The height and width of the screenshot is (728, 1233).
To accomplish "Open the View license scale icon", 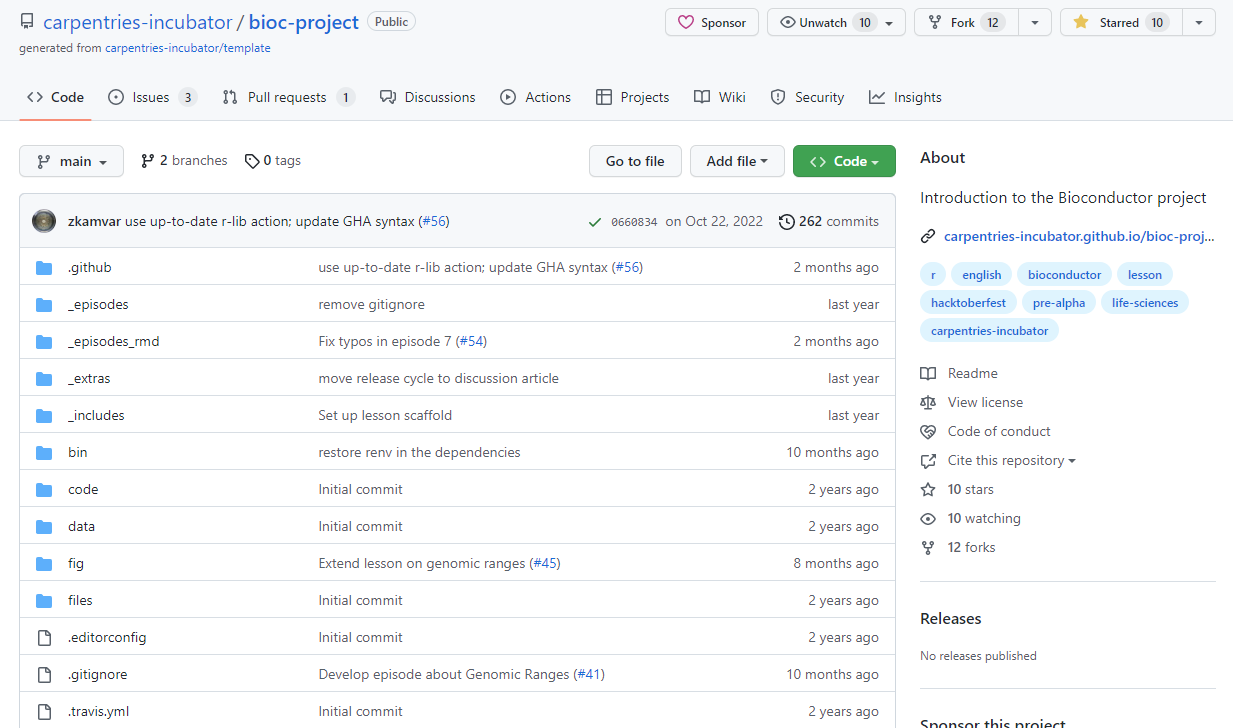I will [x=928, y=402].
